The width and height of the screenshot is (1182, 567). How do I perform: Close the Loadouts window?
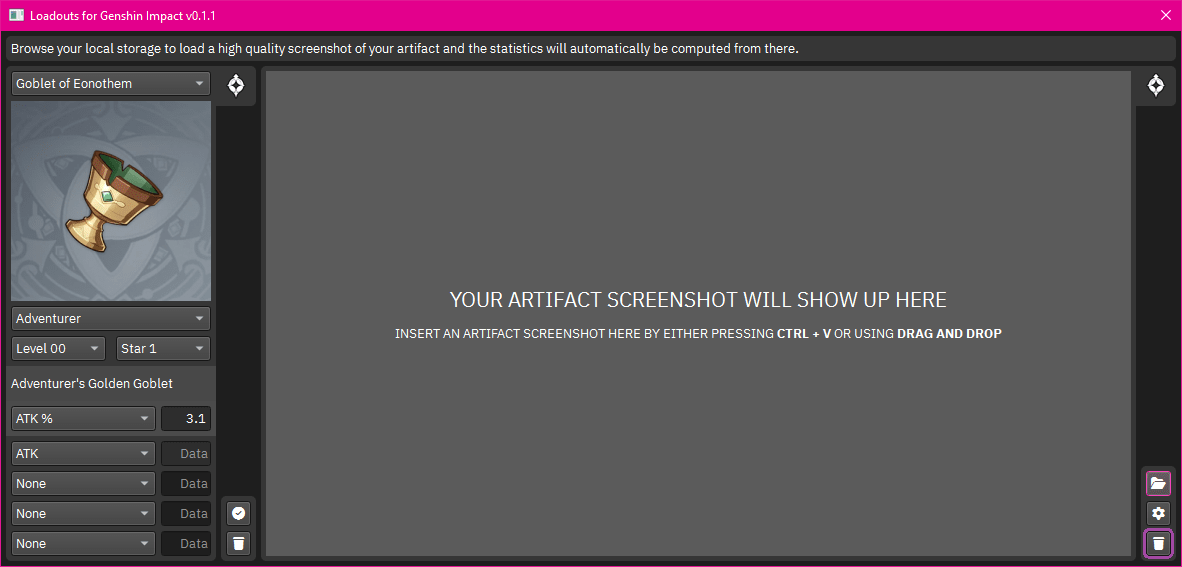1165,15
